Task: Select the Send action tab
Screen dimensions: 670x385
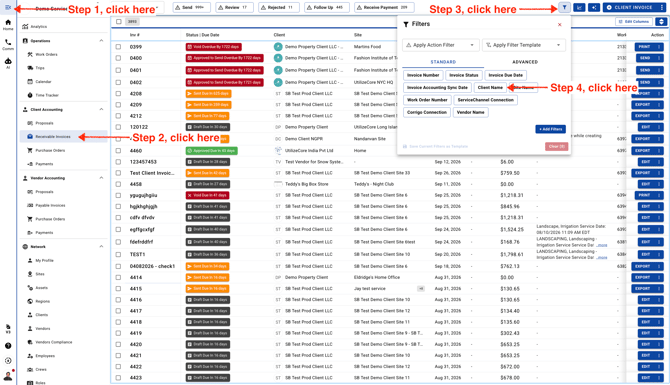Action: click(191, 7)
